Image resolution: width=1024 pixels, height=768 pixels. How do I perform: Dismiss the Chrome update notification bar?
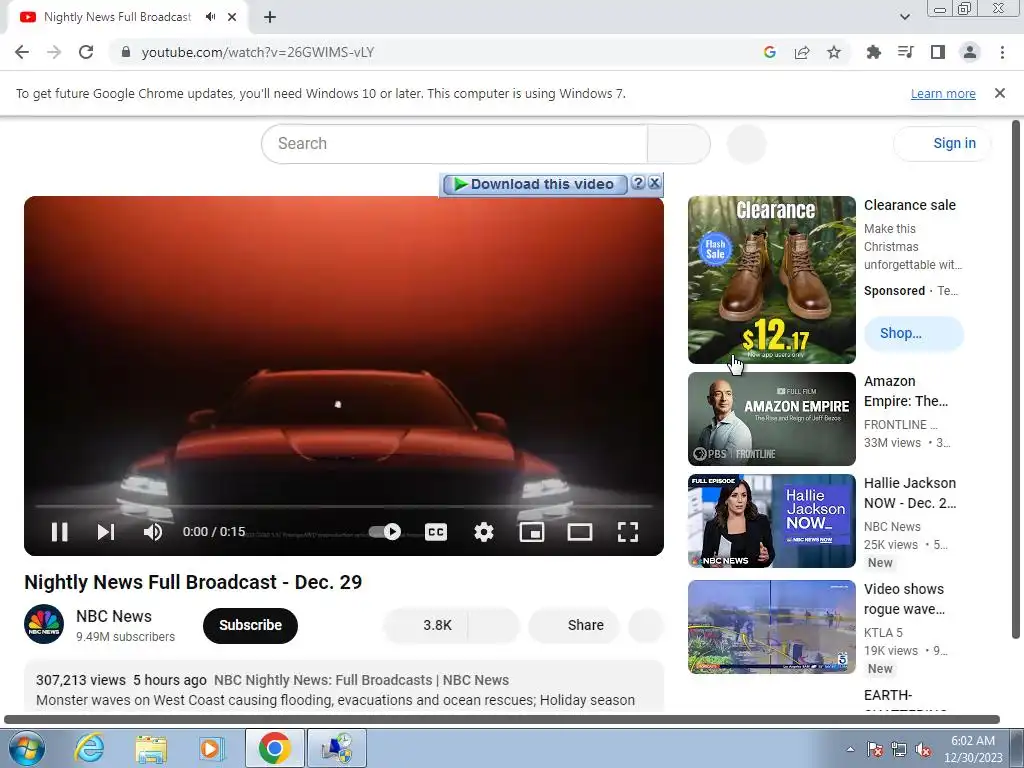click(999, 93)
